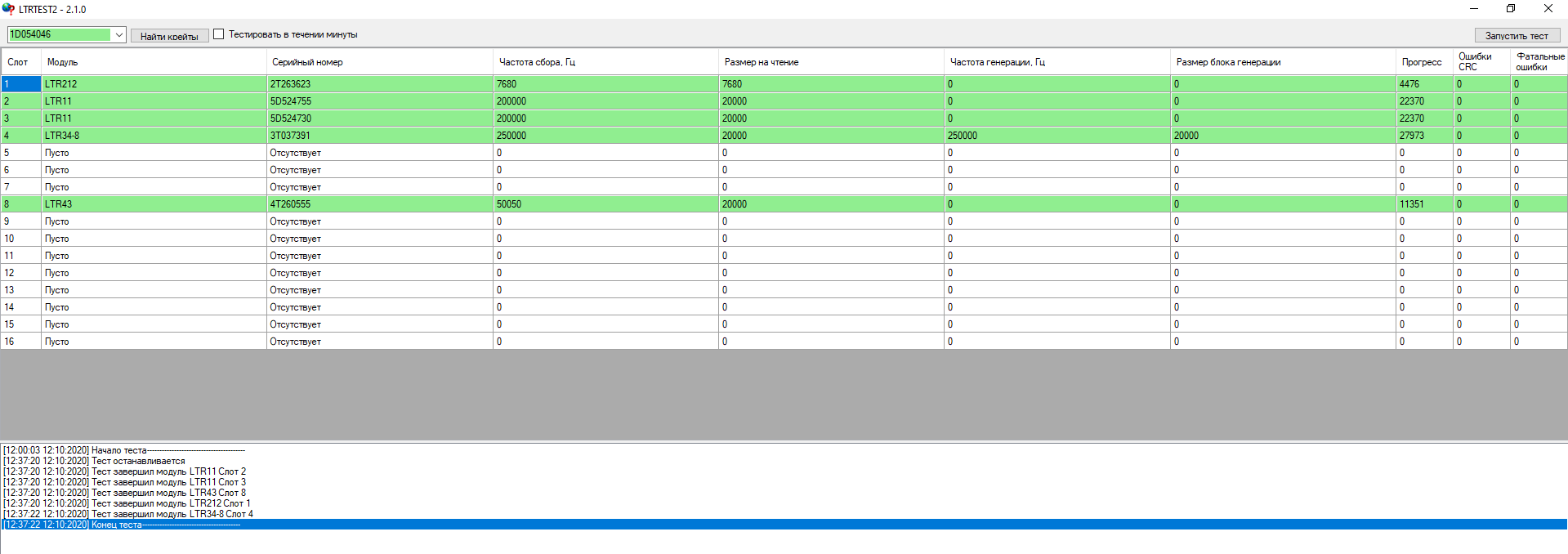Click the 'Слот' column header
Image resolution: width=1568 pixels, height=554 pixels.
pos(21,62)
